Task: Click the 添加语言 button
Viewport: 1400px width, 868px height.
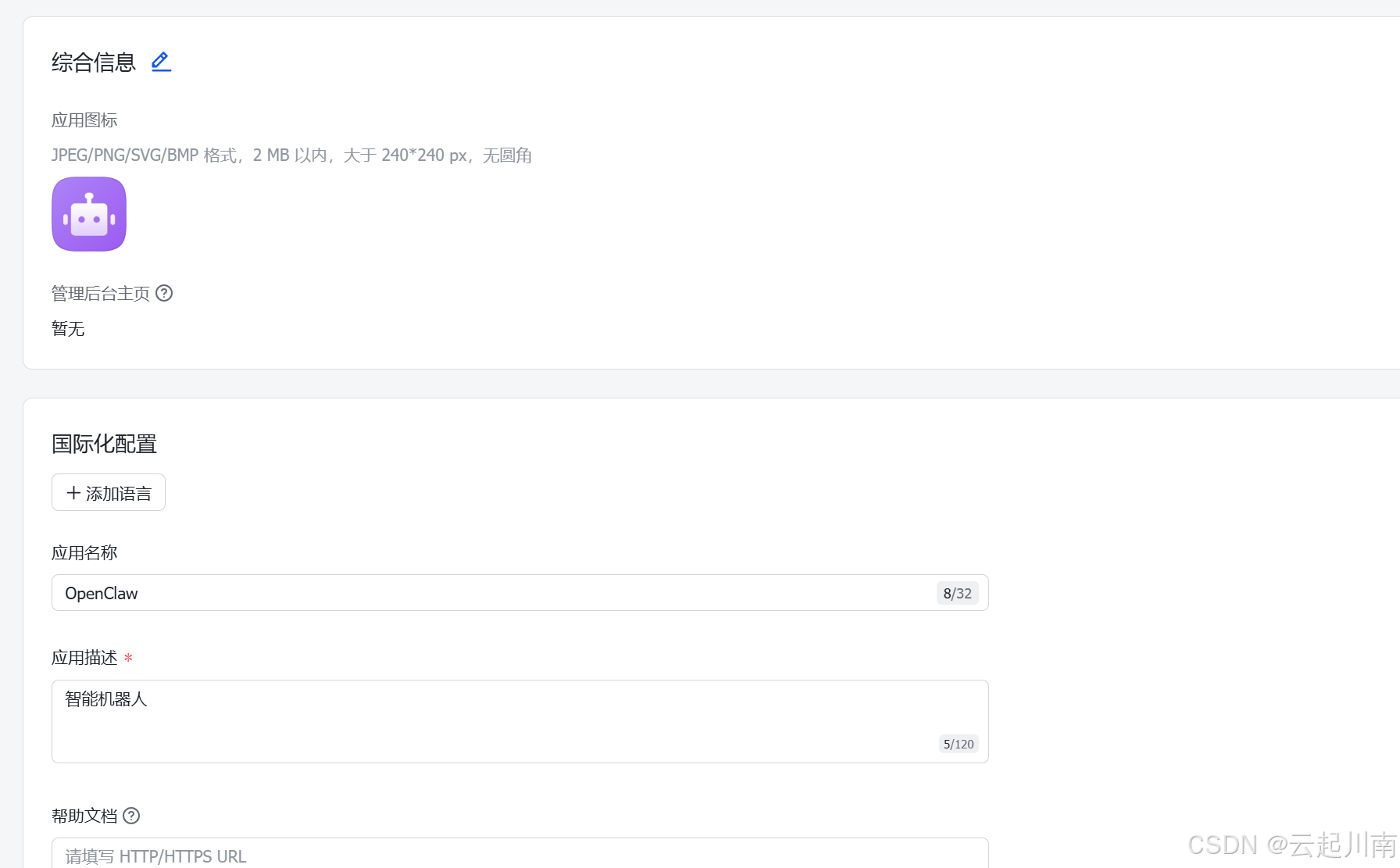Action: point(109,492)
